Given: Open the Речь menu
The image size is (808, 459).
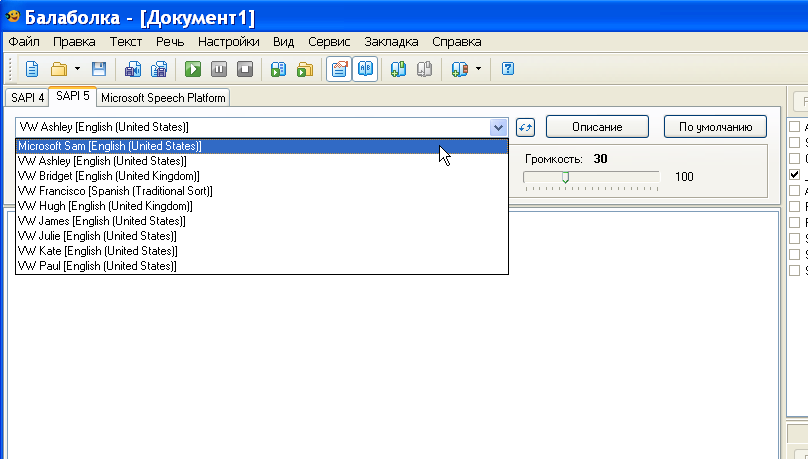Looking at the screenshot, I should [170, 42].
